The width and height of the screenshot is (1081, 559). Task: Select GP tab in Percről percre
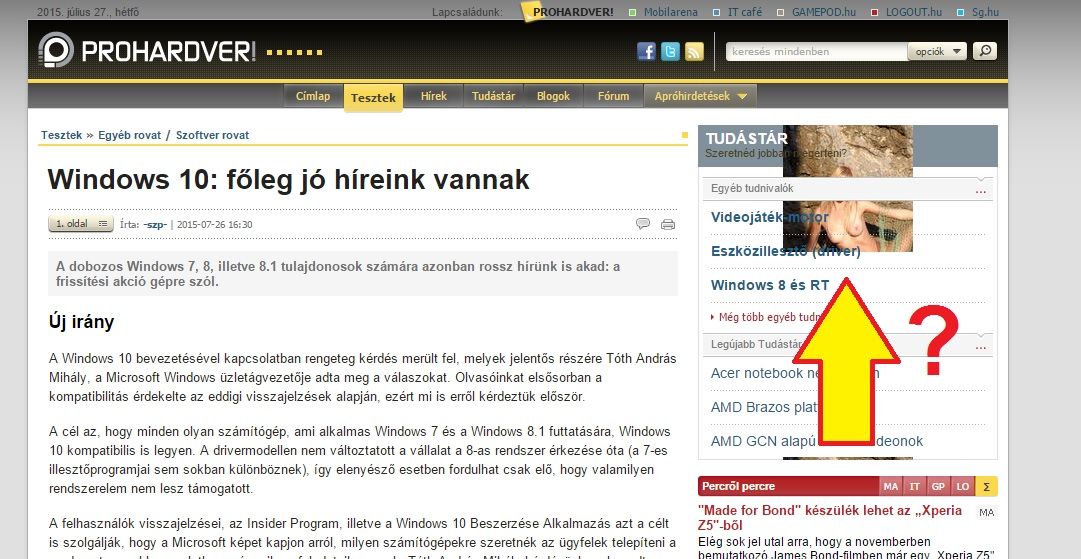click(938, 486)
